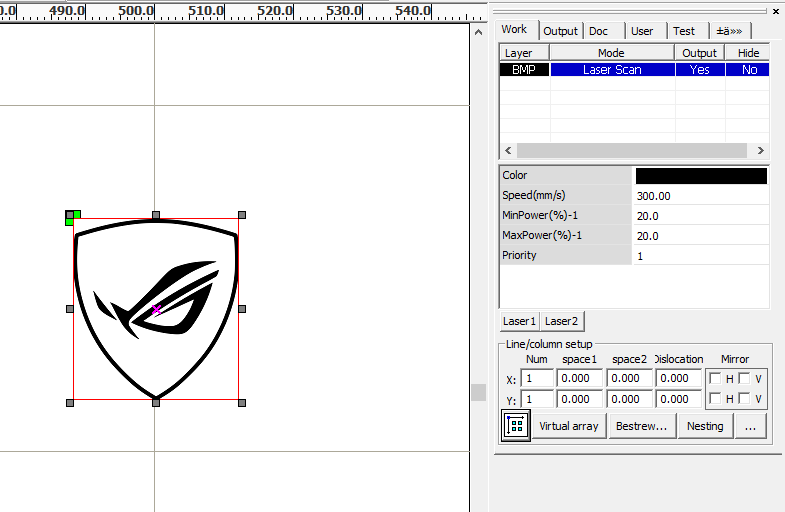Click the Y Dislocation input field

click(x=679, y=399)
